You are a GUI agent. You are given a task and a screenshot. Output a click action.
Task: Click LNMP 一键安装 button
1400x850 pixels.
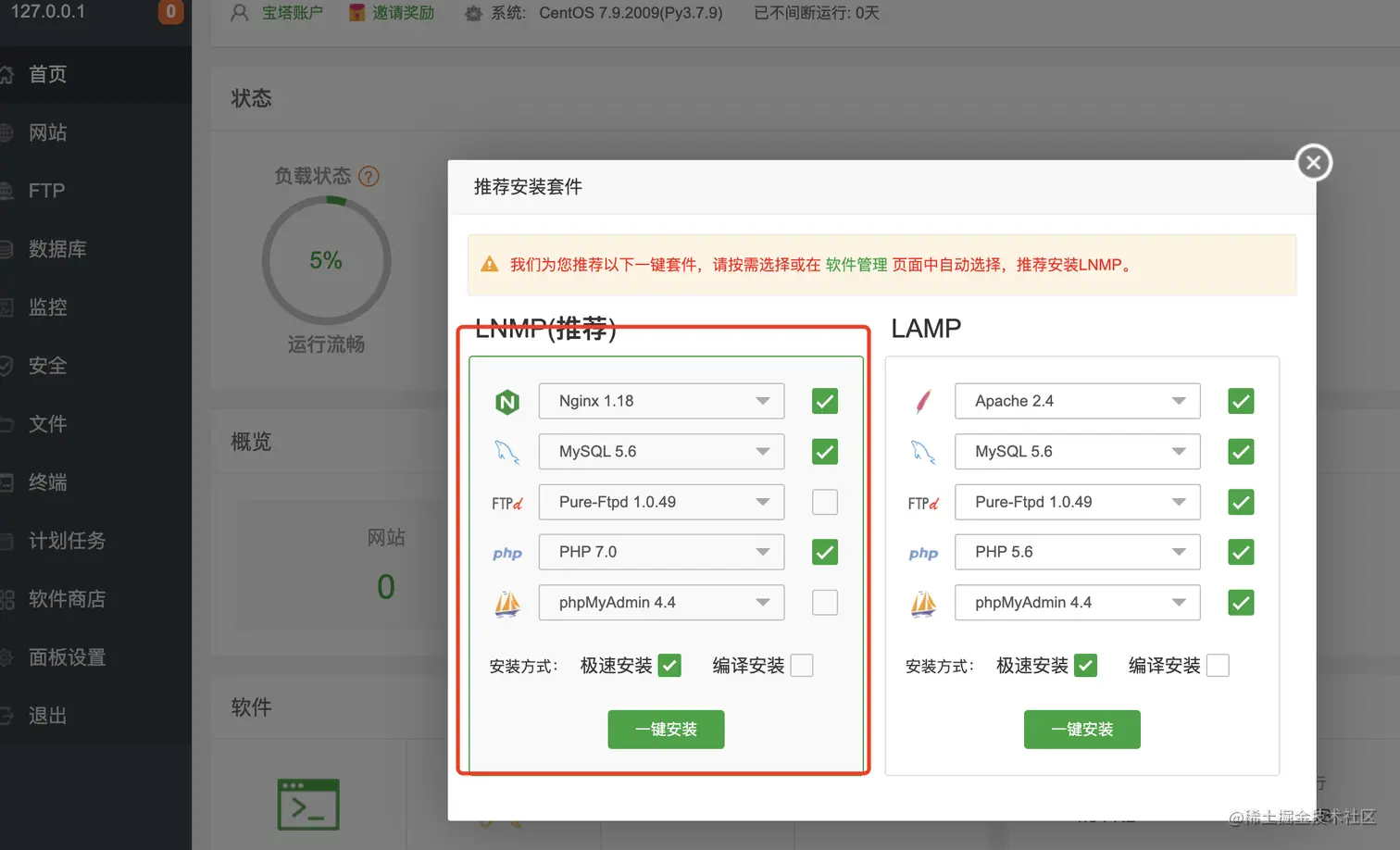tap(666, 730)
